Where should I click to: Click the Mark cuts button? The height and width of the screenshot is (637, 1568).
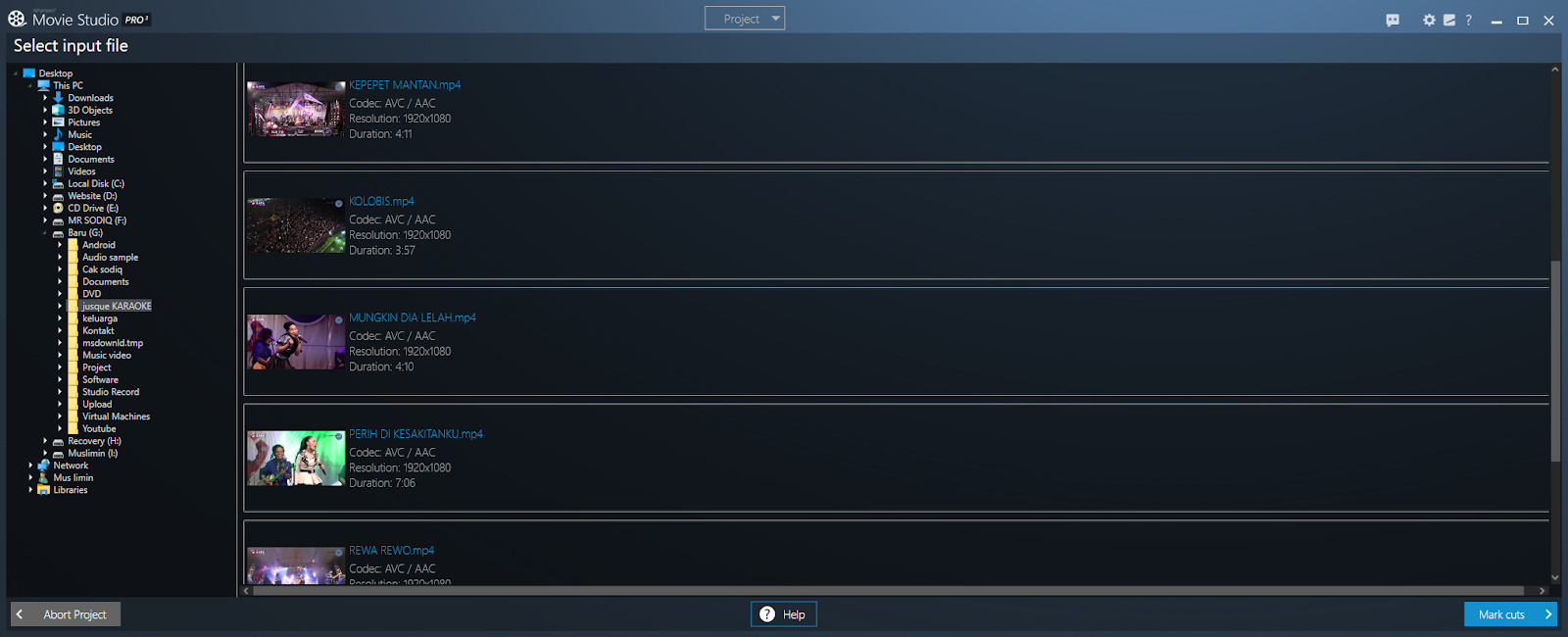(x=1510, y=614)
